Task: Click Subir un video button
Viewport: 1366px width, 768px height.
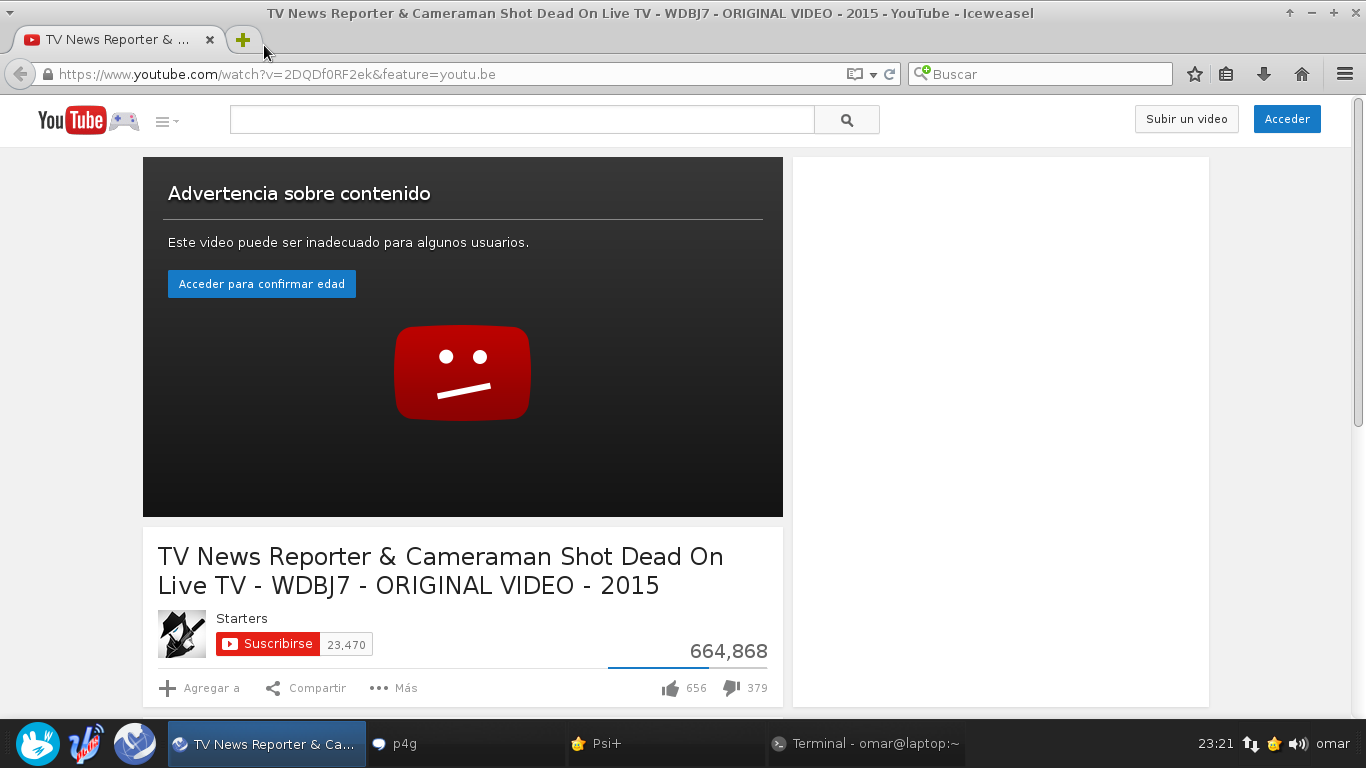Action: click(x=1187, y=119)
